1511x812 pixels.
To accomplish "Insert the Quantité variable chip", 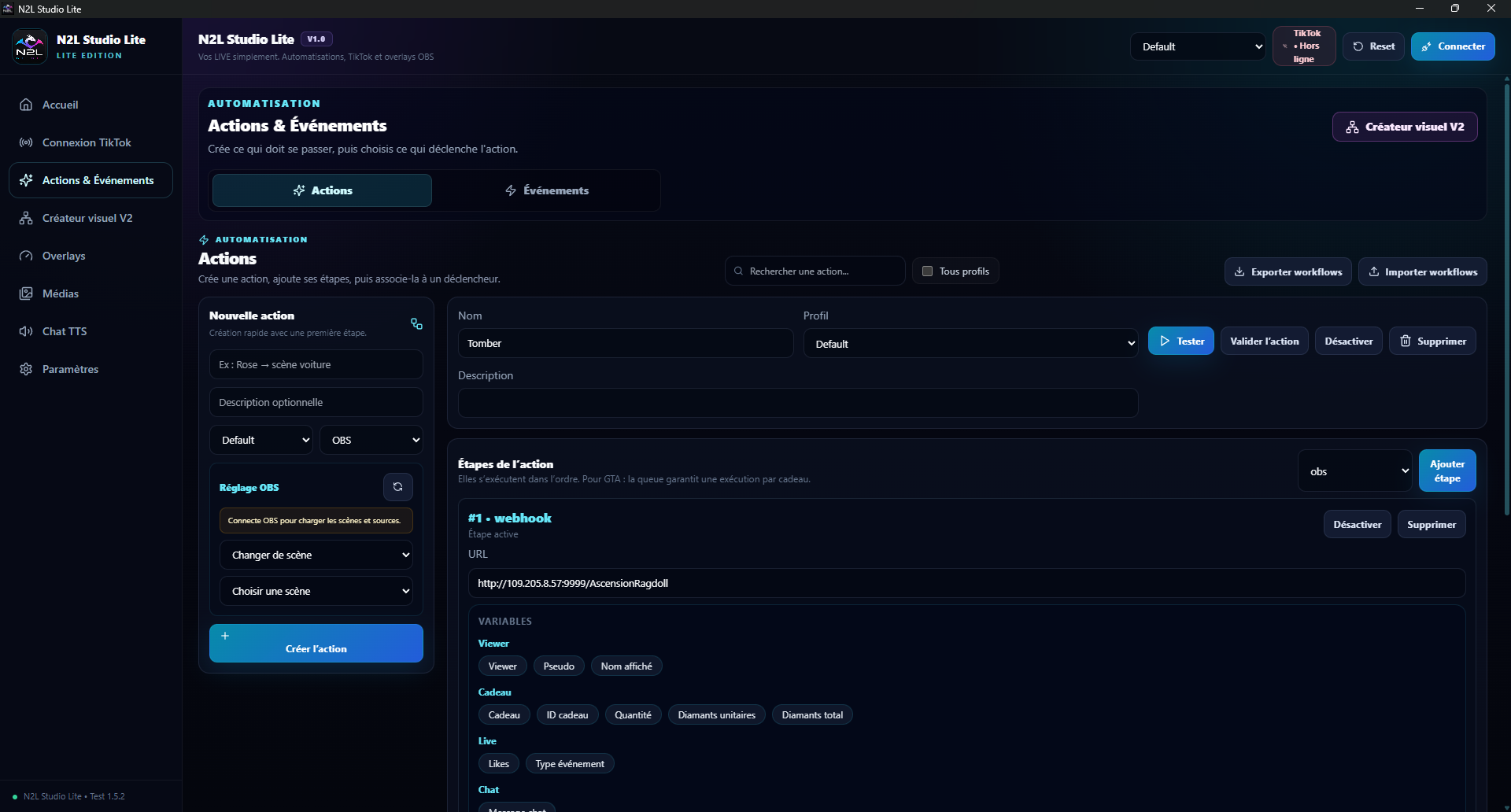I will pos(633,715).
